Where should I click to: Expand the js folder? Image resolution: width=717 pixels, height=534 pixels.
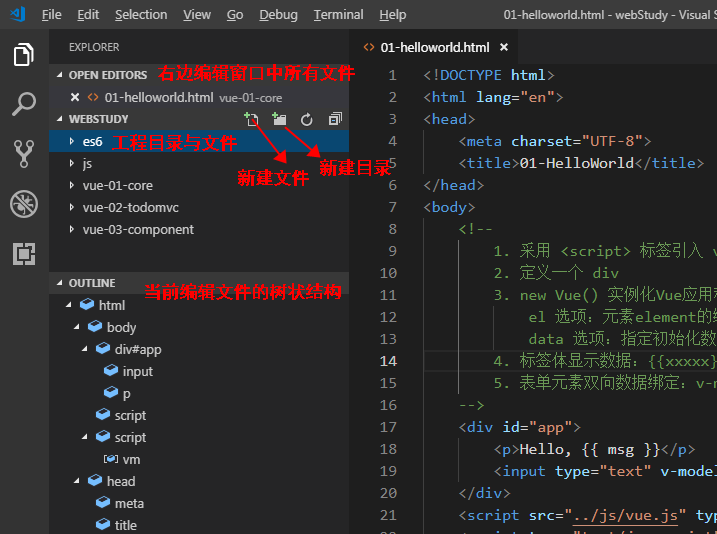[72, 163]
